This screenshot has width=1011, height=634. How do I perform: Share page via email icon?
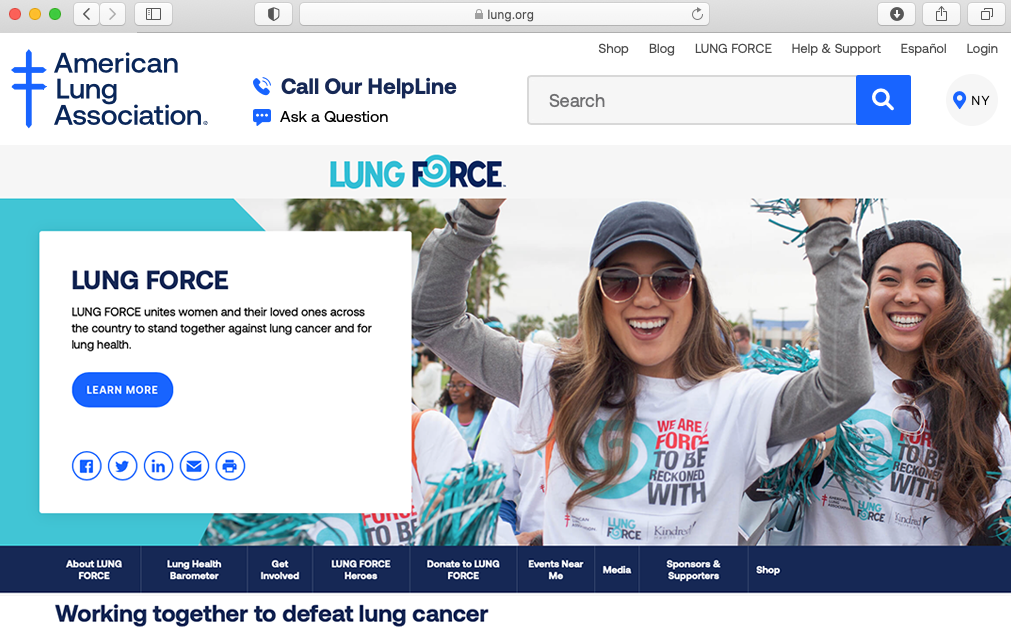[x=194, y=466]
